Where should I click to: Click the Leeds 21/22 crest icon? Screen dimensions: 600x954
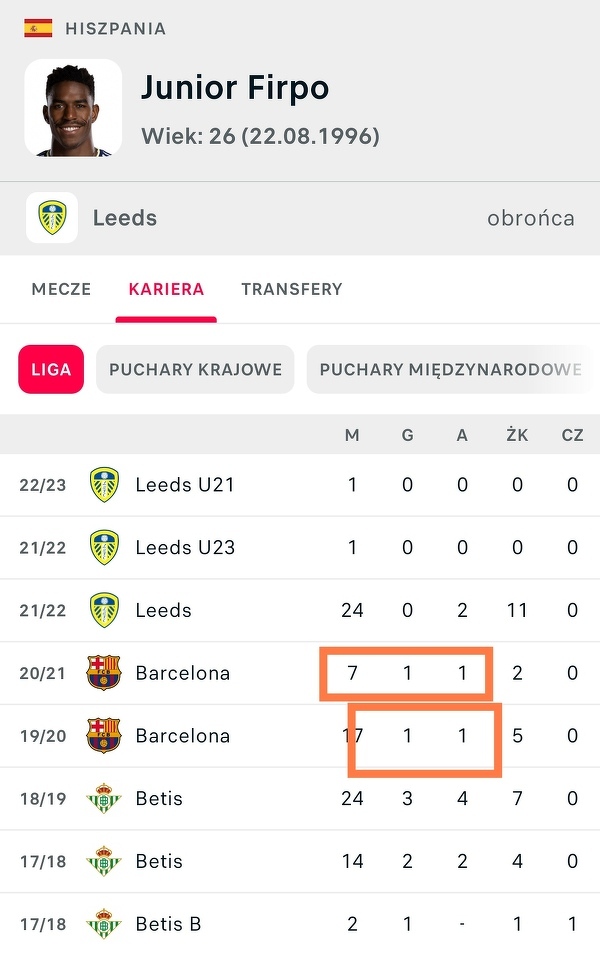pyautogui.click(x=104, y=610)
